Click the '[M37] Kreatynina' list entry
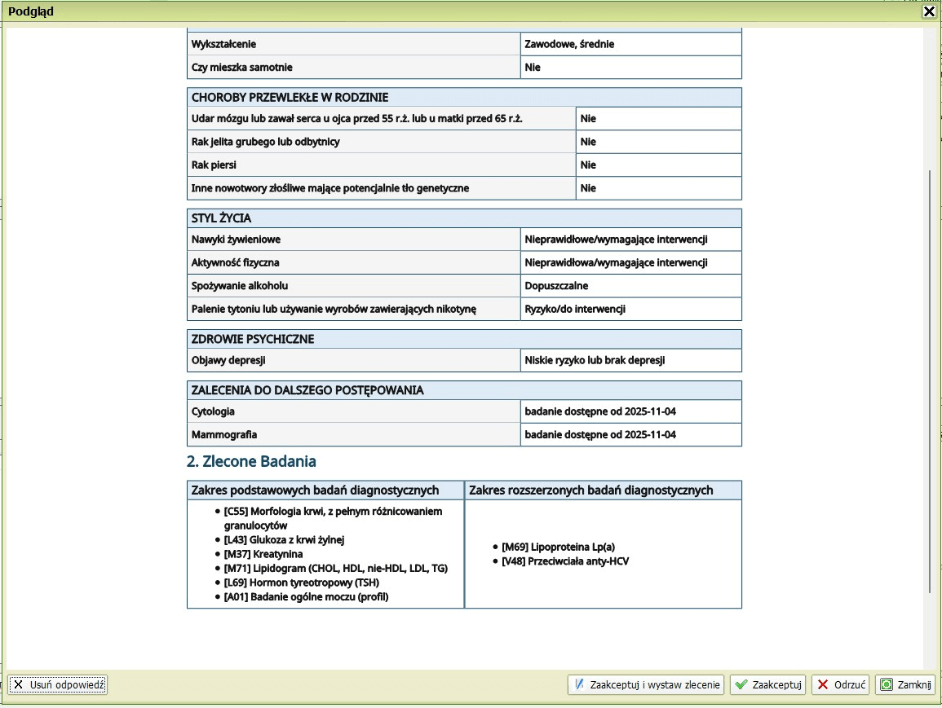942x708 pixels. click(263, 553)
